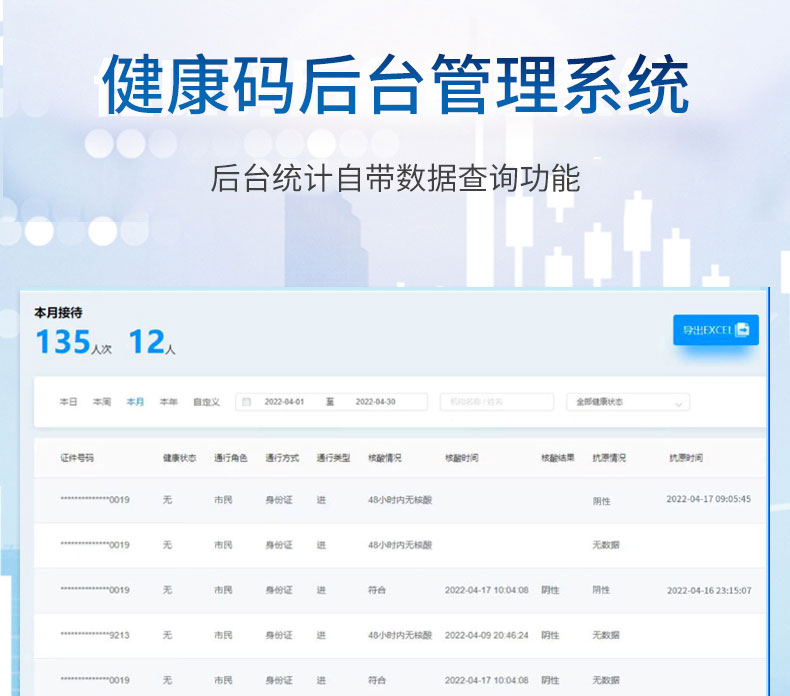790x696 pixels.
Task: Choose the 本年 filter tab
Action: coord(168,402)
